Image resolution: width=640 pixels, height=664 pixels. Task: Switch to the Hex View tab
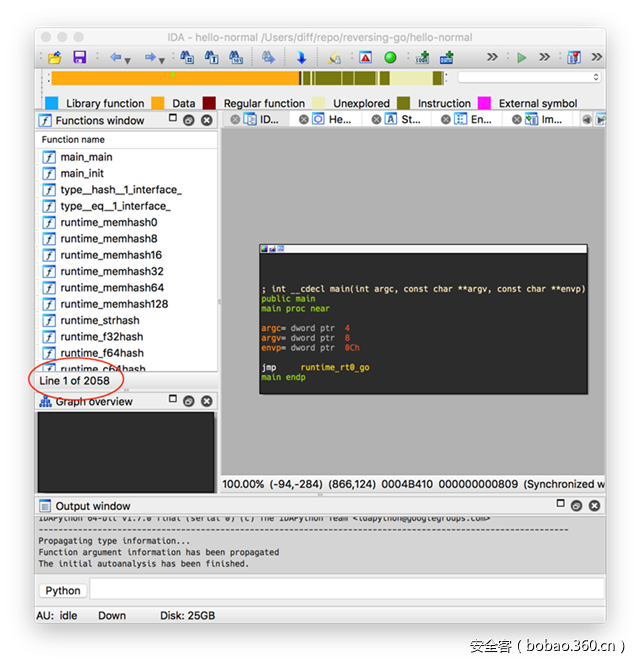point(333,119)
